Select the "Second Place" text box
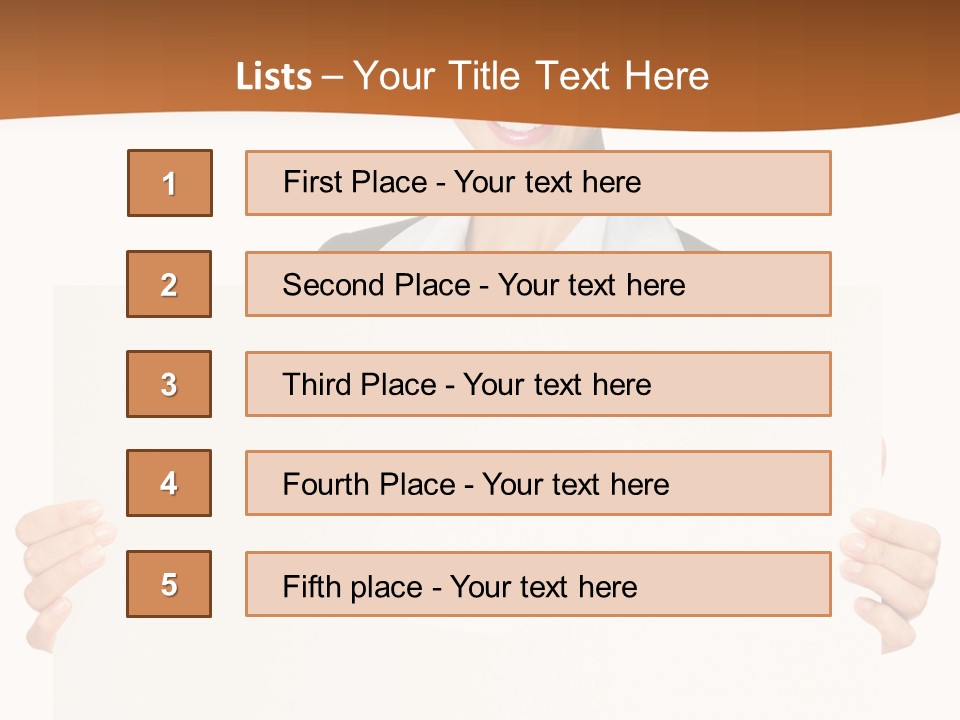The width and height of the screenshot is (960, 720). pos(538,284)
